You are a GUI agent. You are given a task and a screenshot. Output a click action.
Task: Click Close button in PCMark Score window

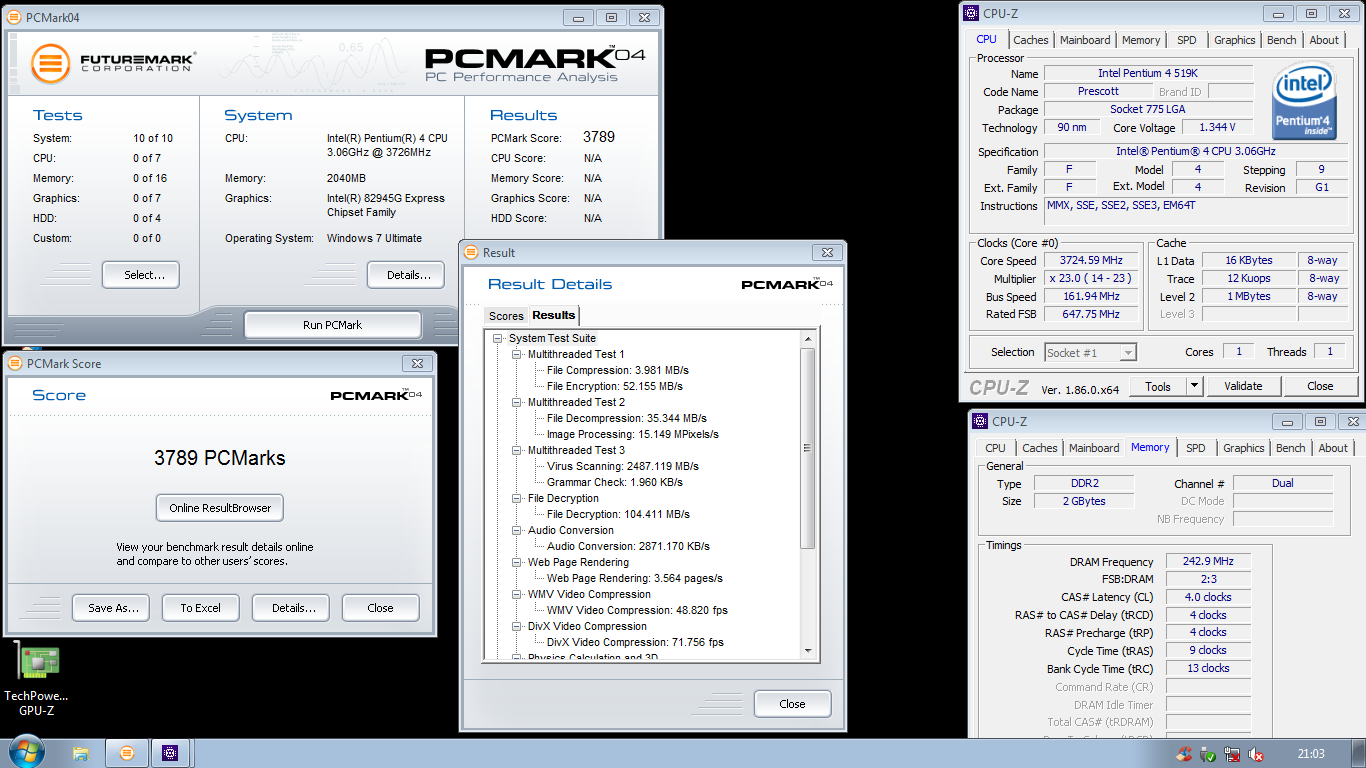[381, 607]
